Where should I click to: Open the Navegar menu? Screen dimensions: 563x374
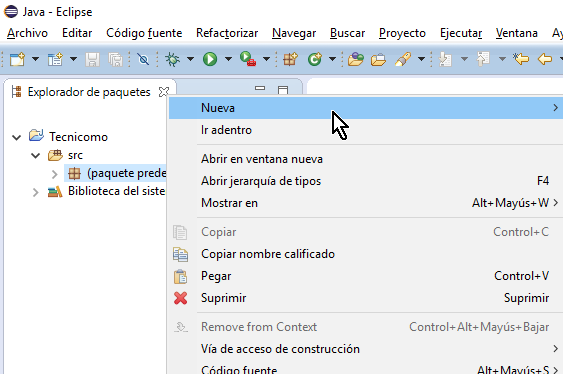(294, 33)
